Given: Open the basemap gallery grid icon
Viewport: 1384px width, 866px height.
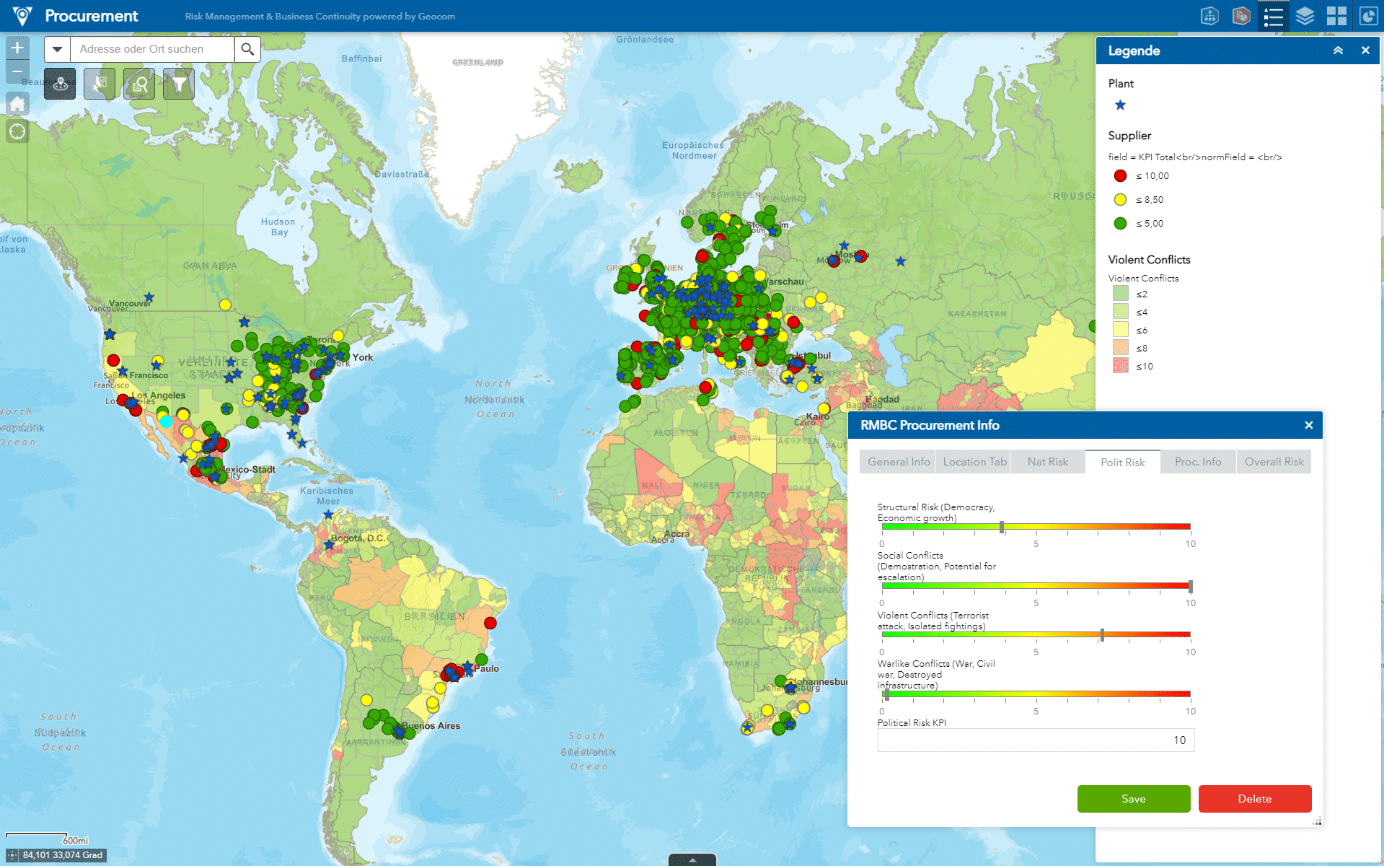Looking at the screenshot, I should click(1337, 16).
